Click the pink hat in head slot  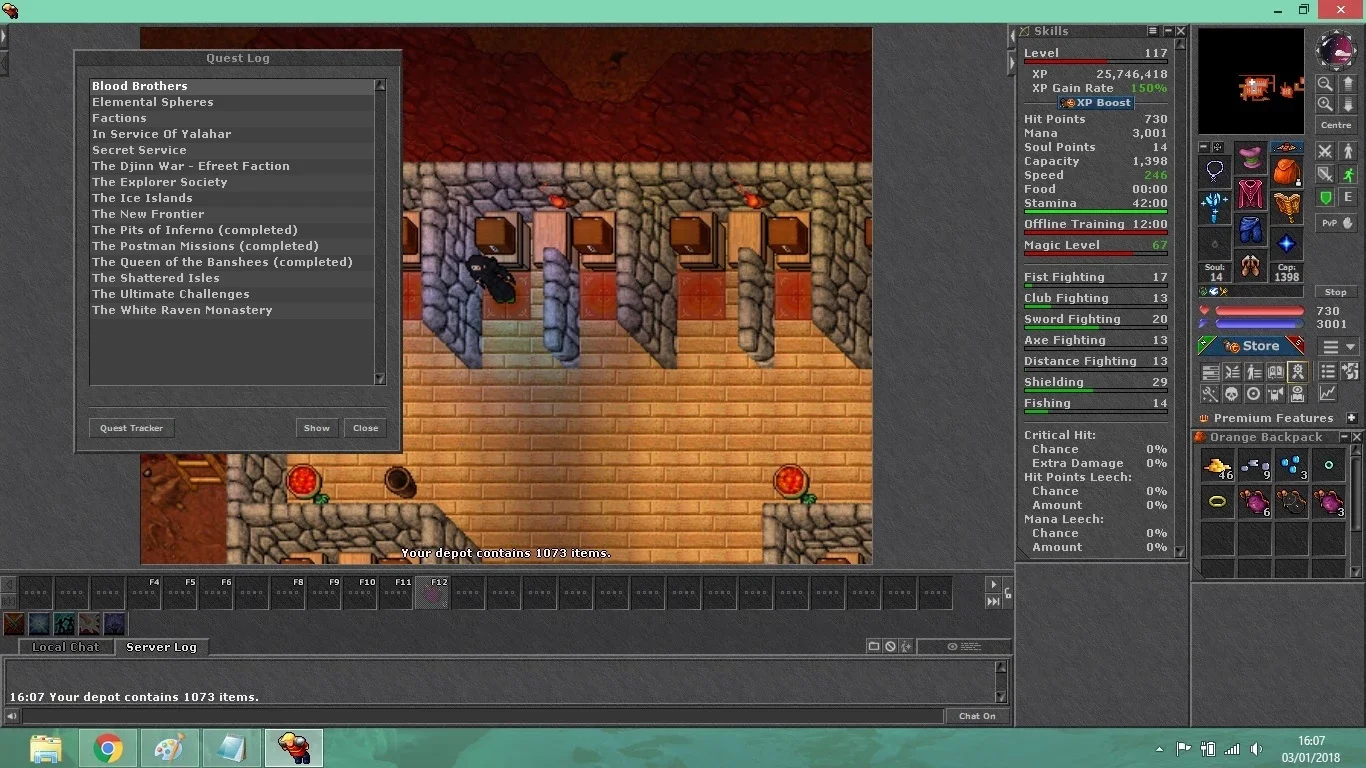[x=1250, y=157]
